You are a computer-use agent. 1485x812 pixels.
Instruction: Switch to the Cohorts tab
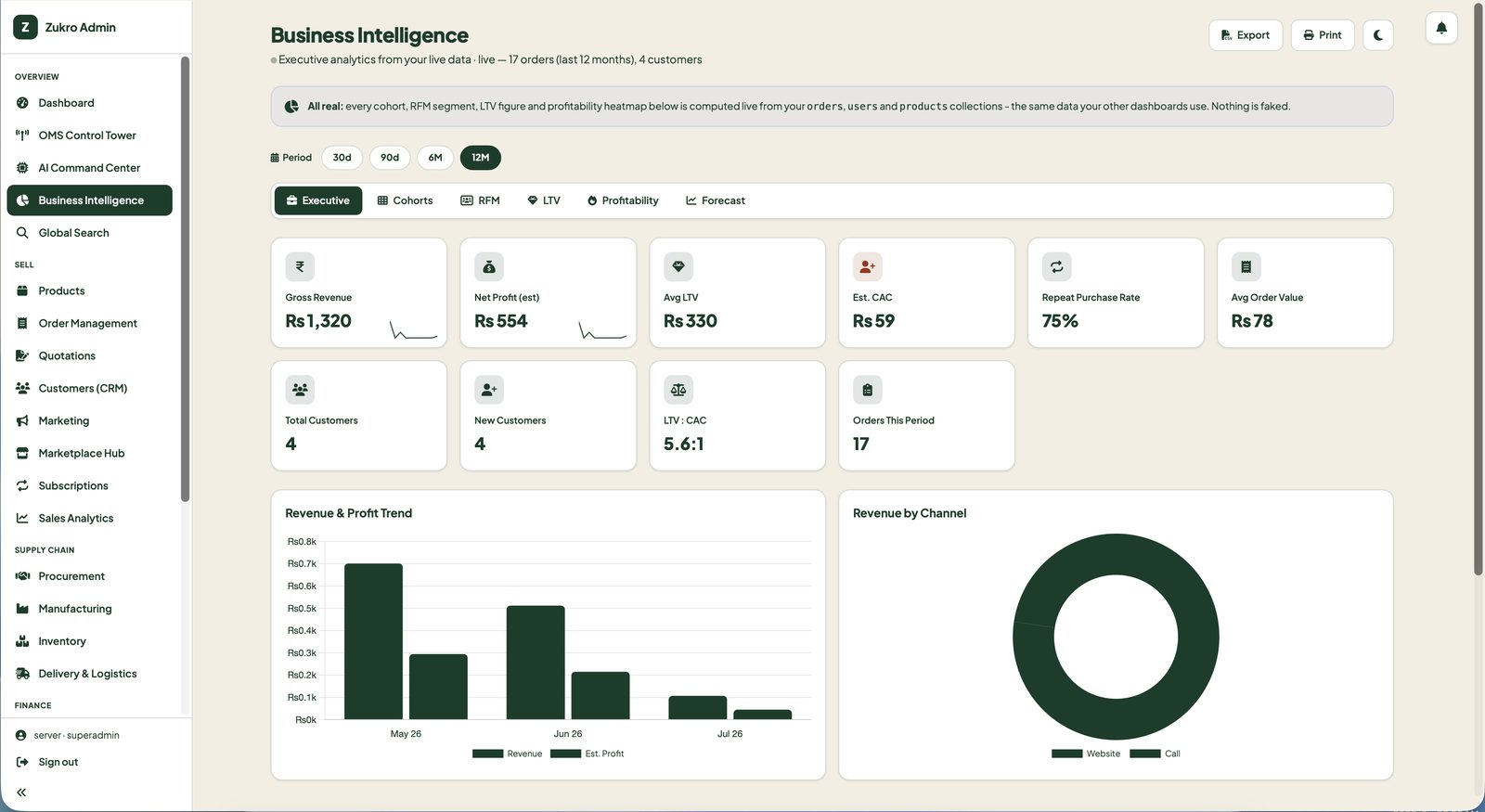pos(405,200)
